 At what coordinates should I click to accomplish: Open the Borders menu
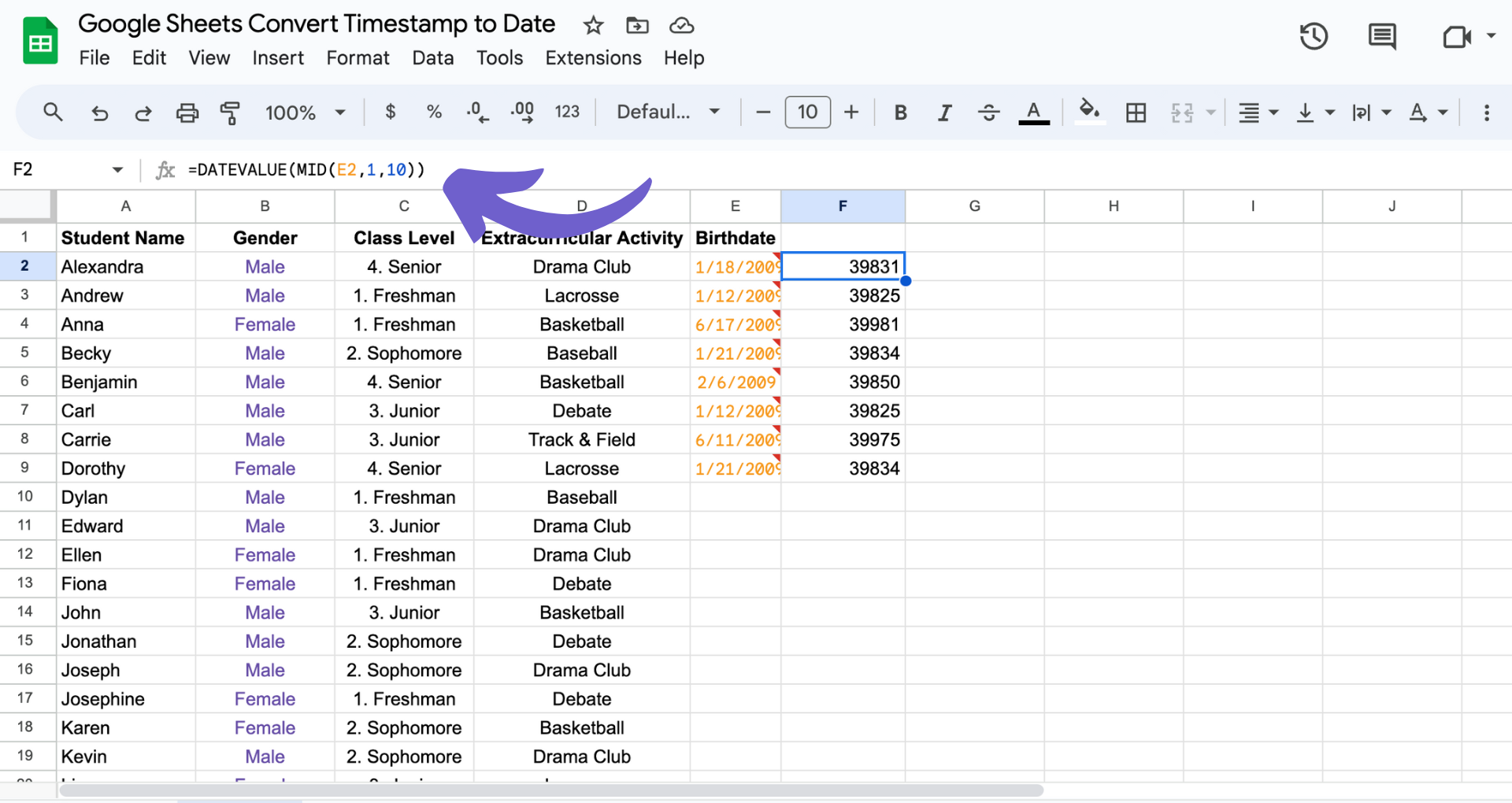tap(1136, 112)
